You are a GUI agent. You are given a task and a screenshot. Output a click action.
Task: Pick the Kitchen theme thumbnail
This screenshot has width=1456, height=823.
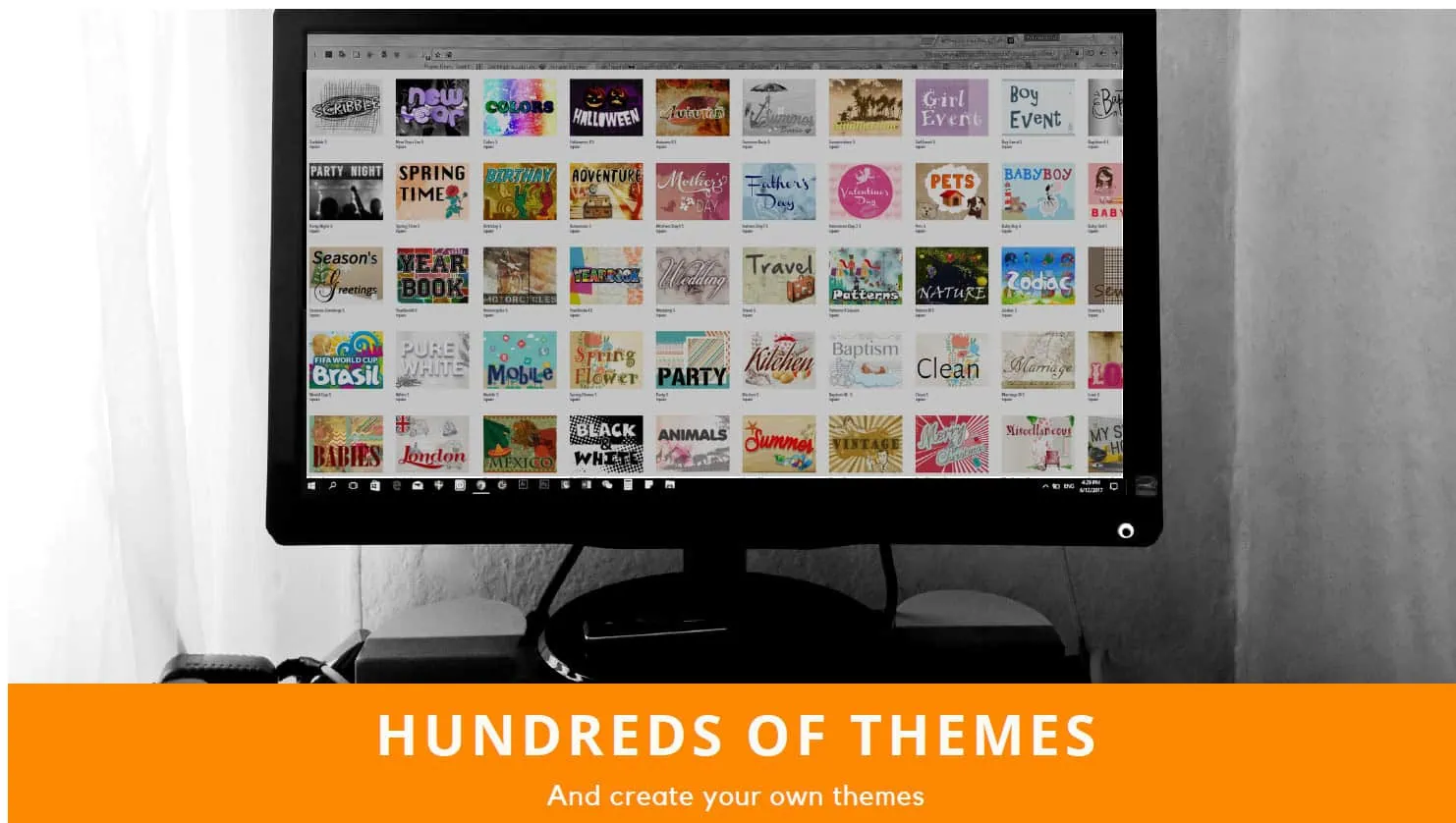[779, 360]
